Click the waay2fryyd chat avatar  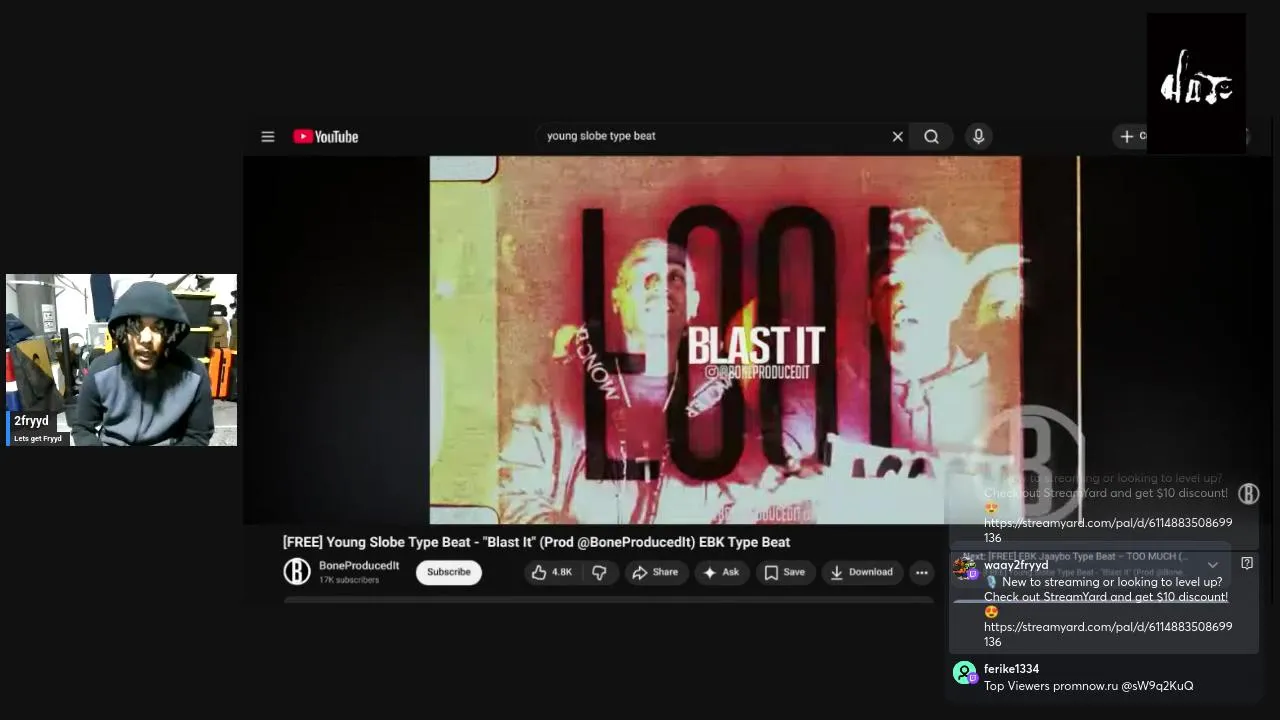tap(965, 569)
